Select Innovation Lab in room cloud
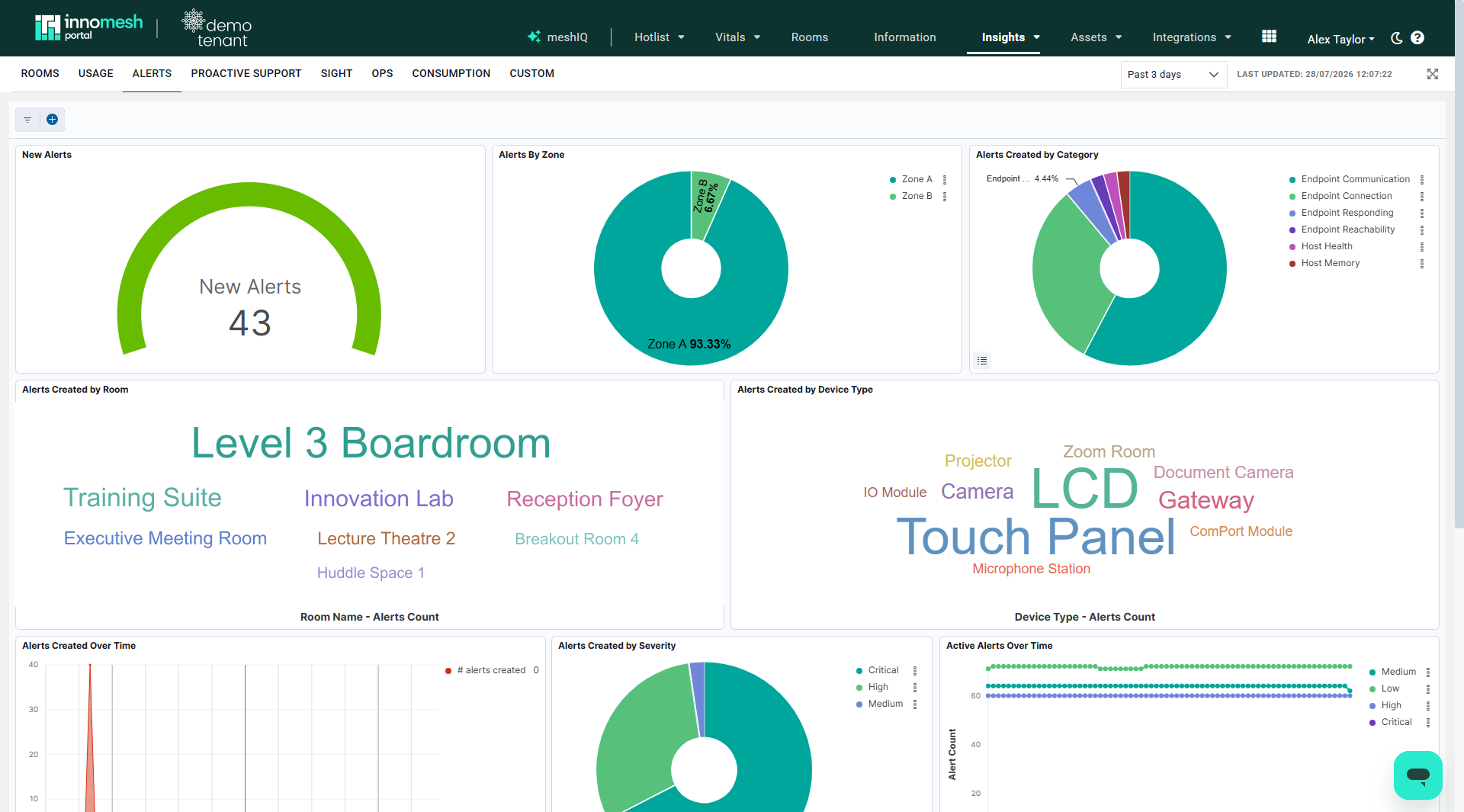The height and width of the screenshot is (812, 1464). (x=379, y=499)
